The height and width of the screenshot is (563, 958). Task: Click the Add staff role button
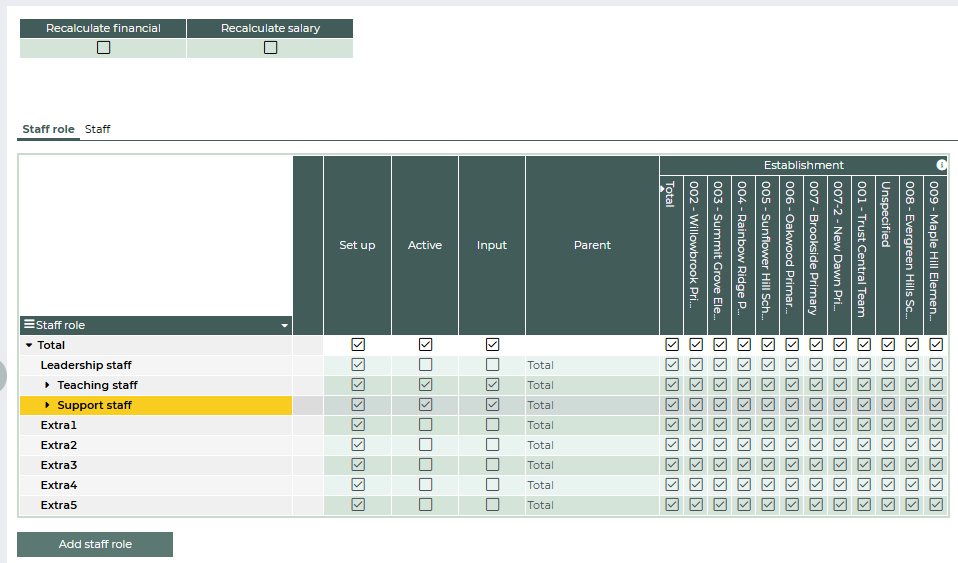point(95,544)
